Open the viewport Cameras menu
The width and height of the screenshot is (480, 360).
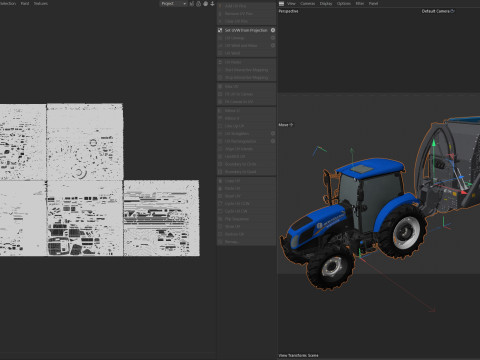[x=307, y=3]
